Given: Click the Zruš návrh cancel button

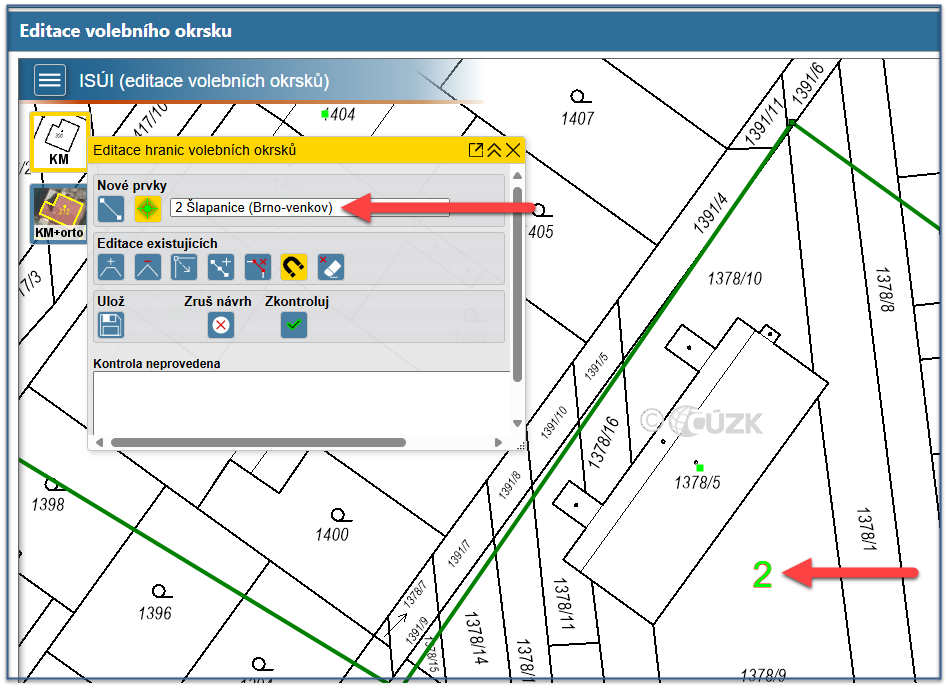Looking at the screenshot, I should tap(221, 325).
